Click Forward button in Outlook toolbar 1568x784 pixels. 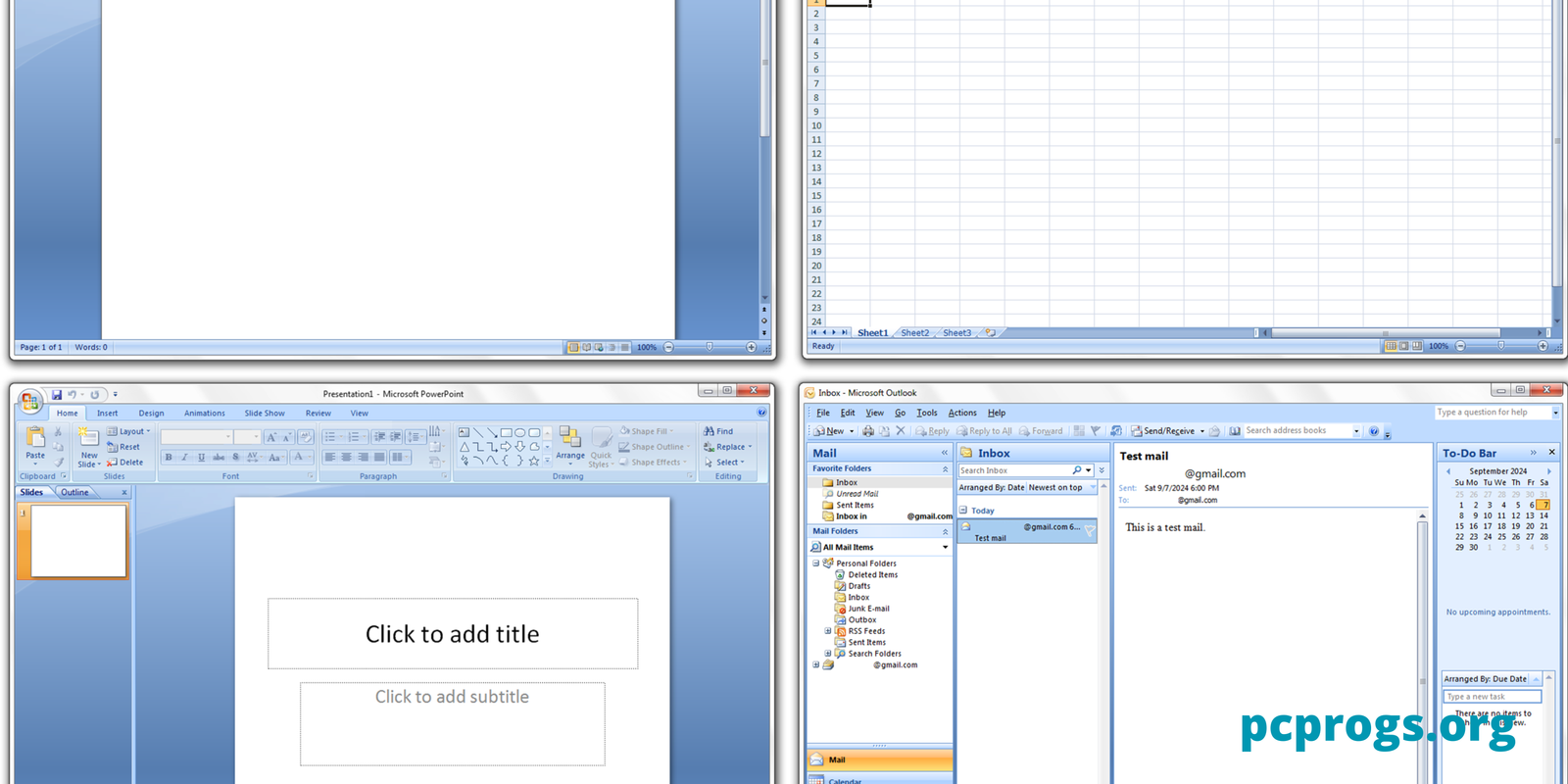pyautogui.click(x=1041, y=431)
